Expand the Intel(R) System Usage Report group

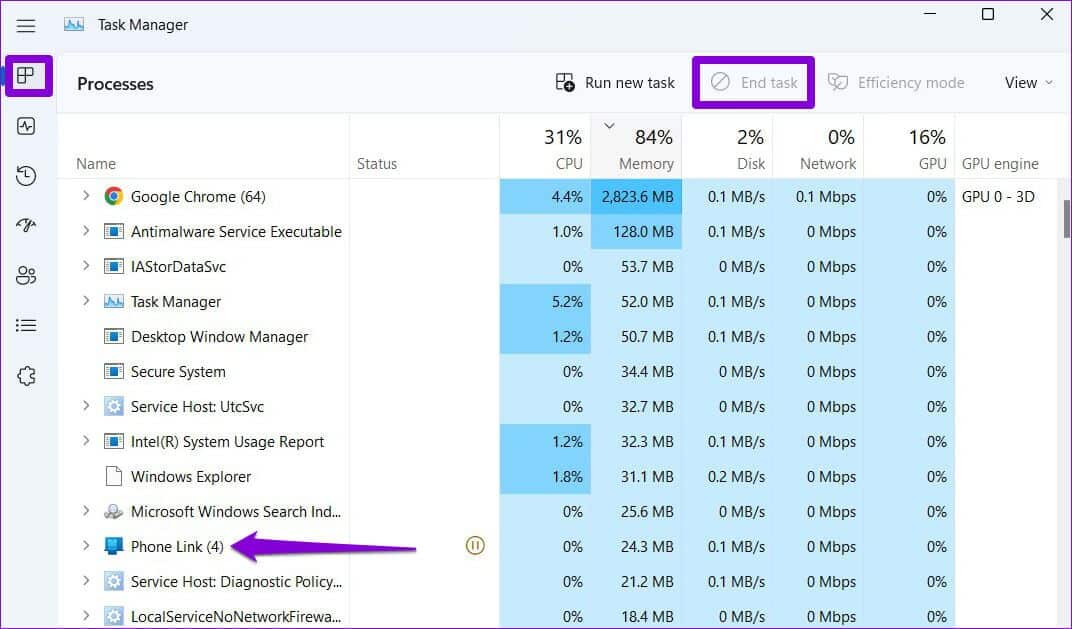tap(86, 441)
